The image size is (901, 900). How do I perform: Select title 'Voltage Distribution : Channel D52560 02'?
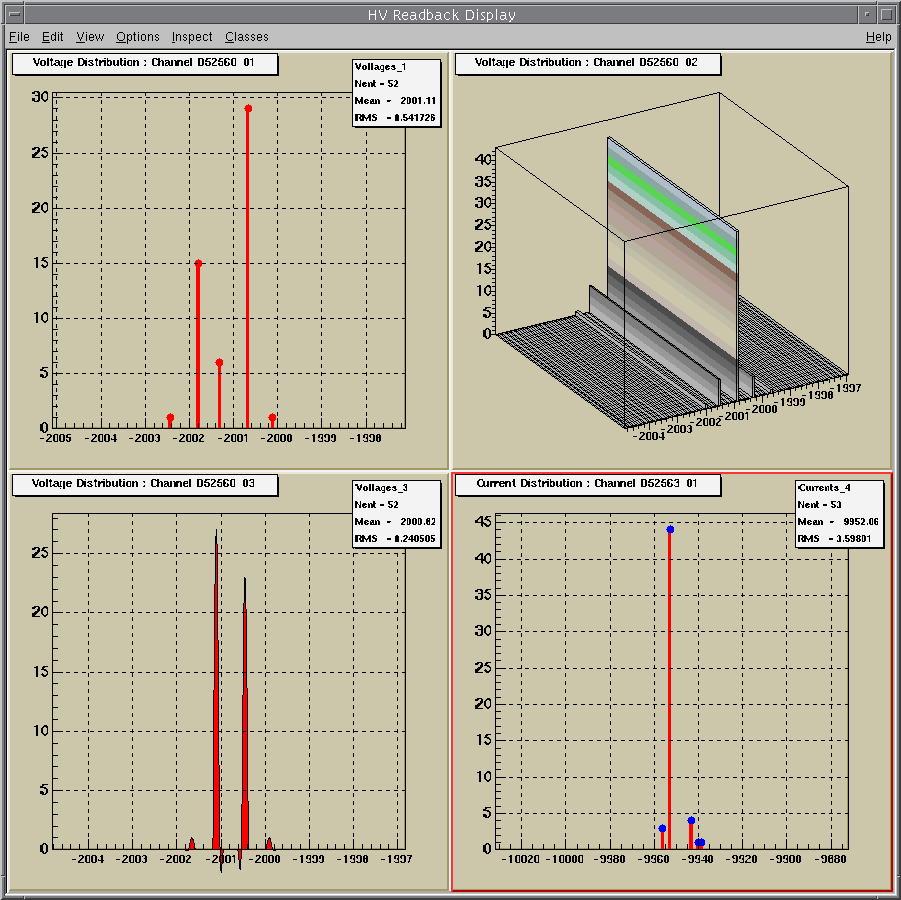coord(587,63)
